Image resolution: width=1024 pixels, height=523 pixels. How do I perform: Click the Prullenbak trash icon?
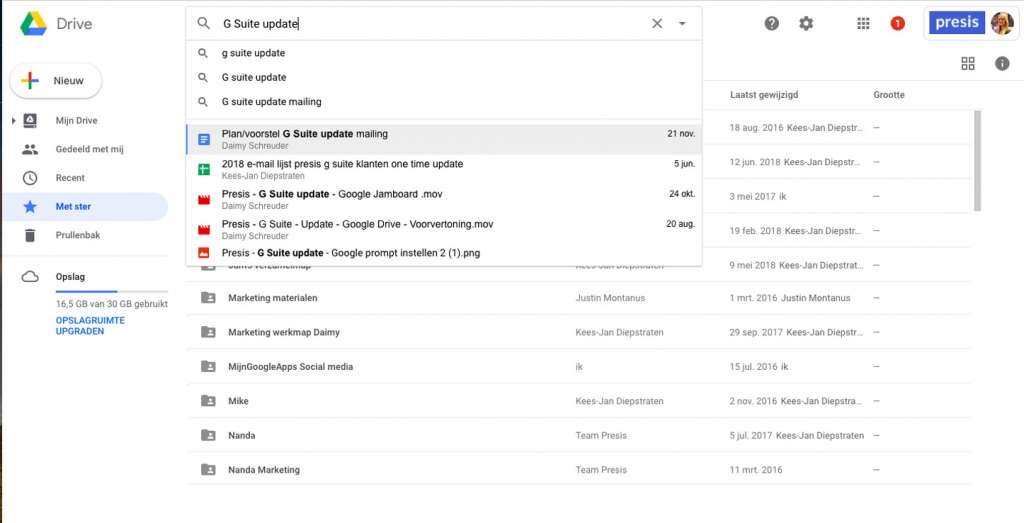click(29, 235)
